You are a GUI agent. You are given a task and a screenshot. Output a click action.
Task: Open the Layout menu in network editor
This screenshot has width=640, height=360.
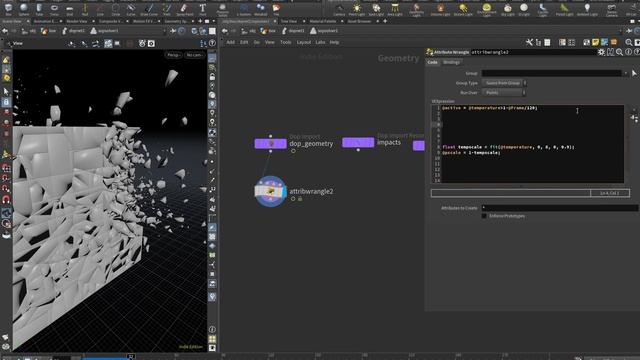[x=304, y=42]
